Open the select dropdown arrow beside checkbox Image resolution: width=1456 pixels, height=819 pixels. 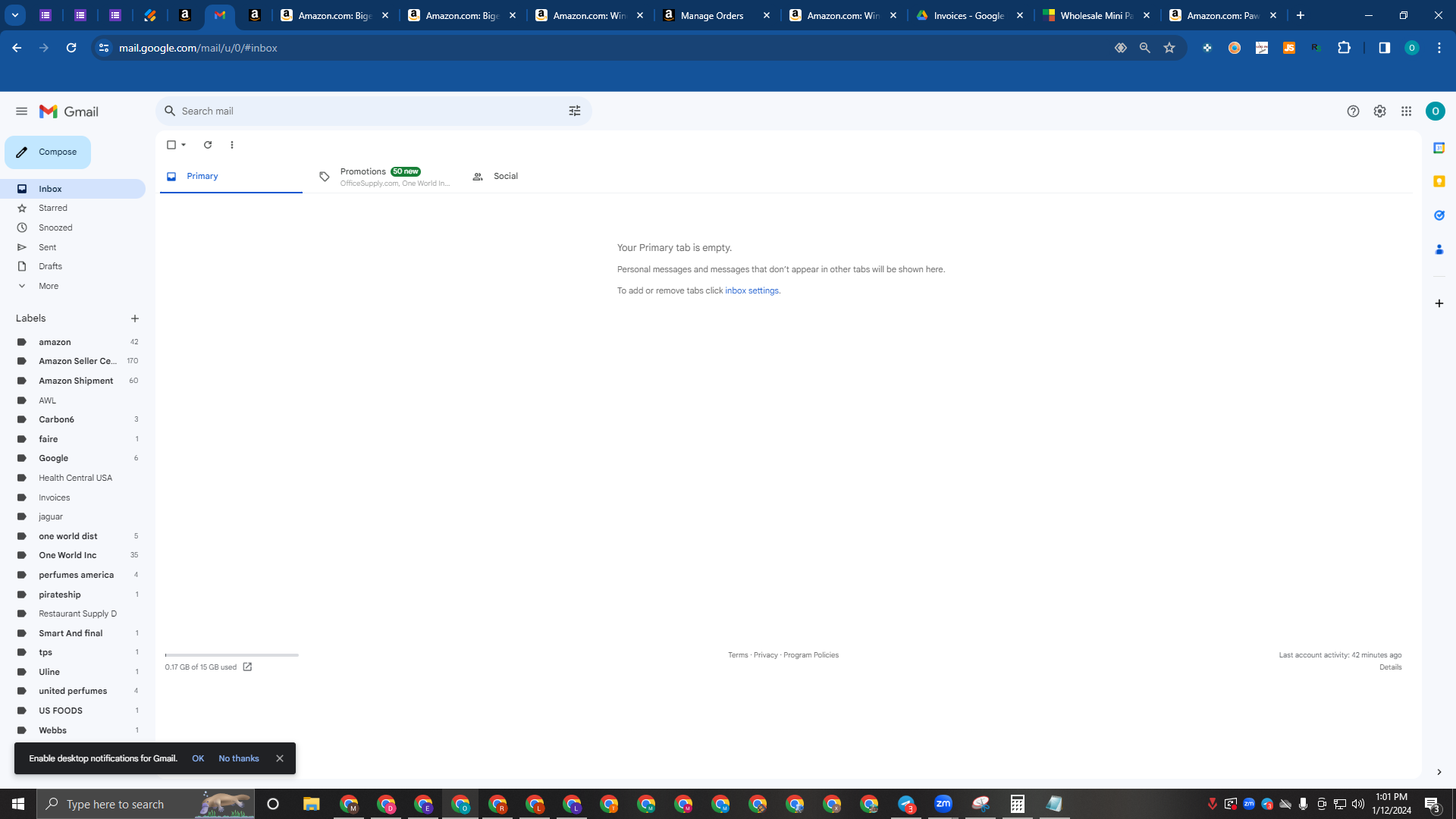pyautogui.click(x=184, y=145)
